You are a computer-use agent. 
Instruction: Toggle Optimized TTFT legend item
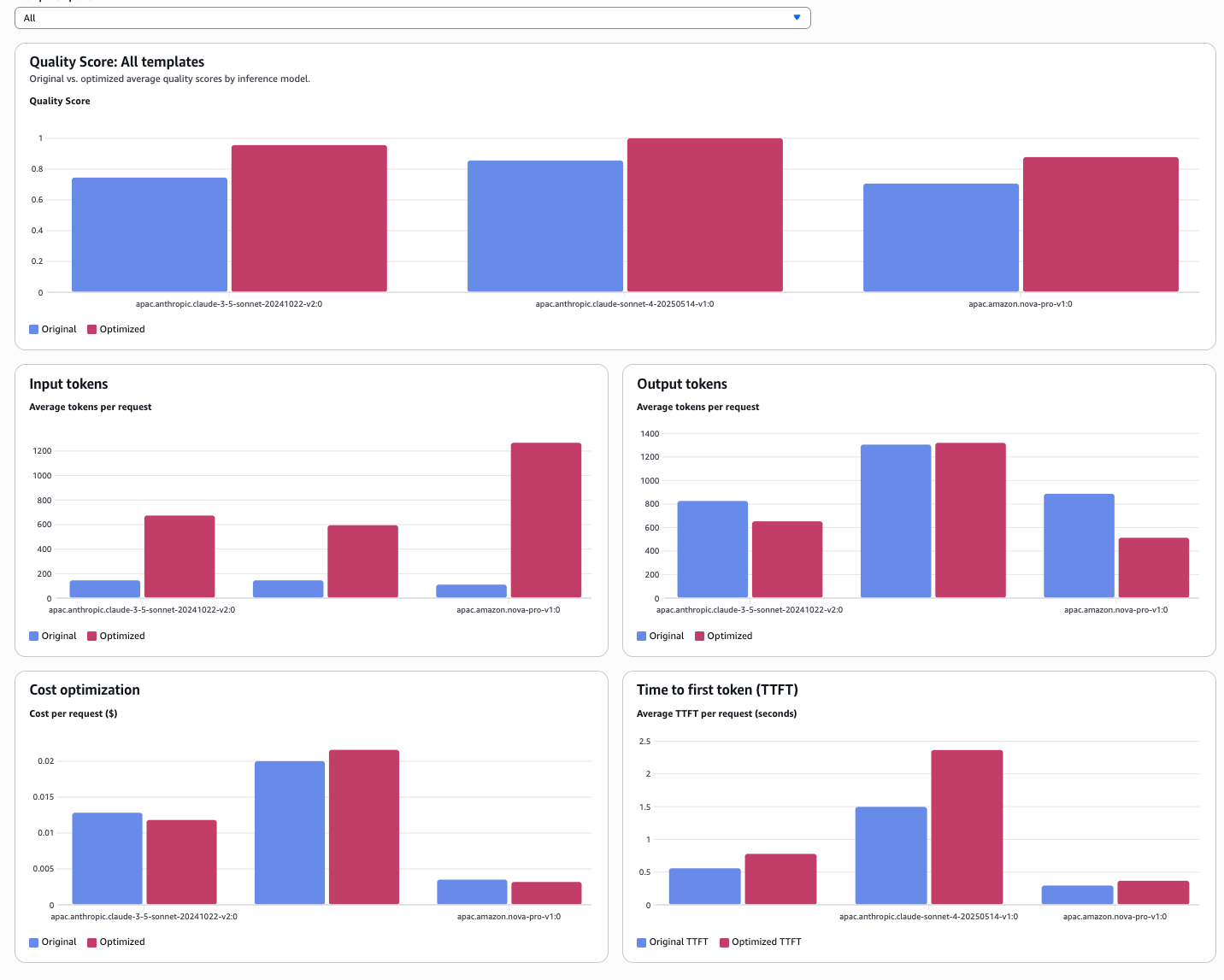click(x=761, y=942)
